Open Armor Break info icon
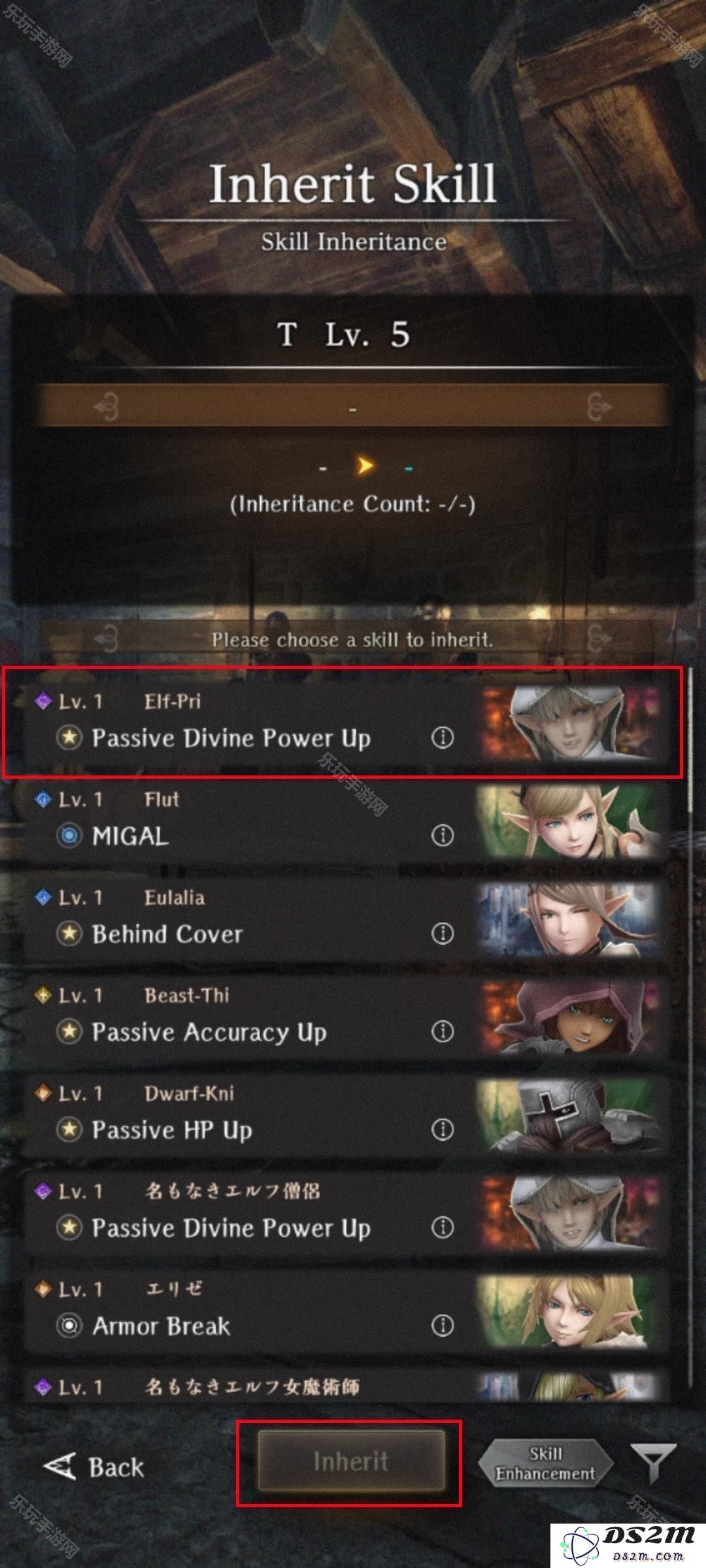Image resolution: width=706 pixels, height=1568 pixels. click(443, 1326)
